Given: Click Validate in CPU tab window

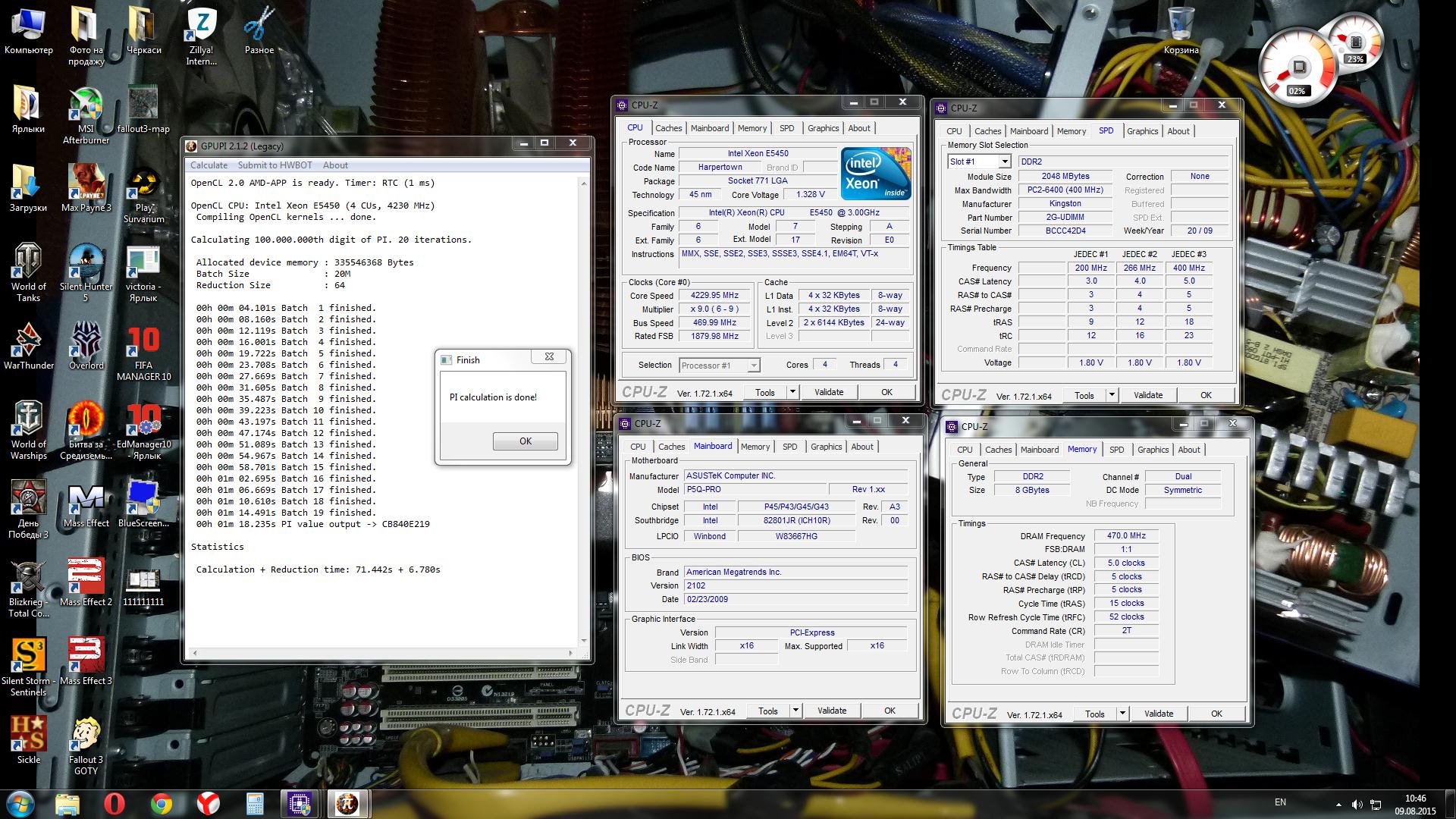Looking at the screenshot, I should coord(829,392).
